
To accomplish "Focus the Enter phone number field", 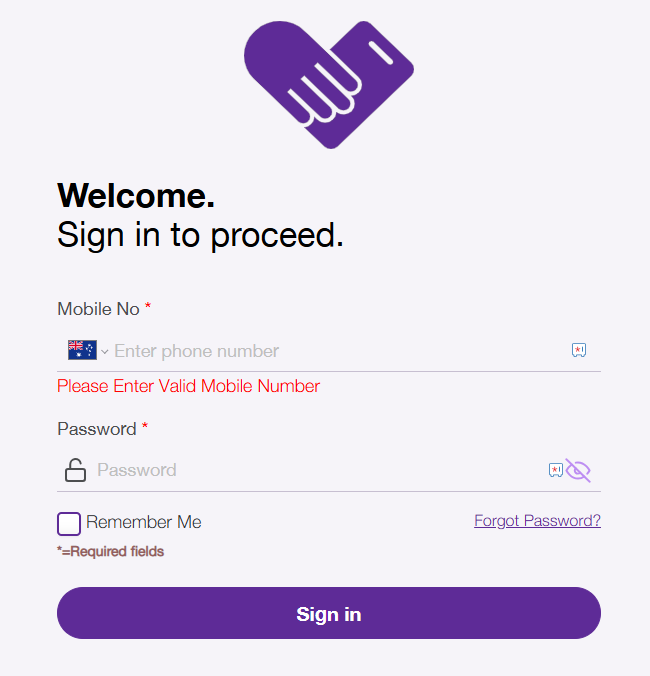I will tap(338, 351).
